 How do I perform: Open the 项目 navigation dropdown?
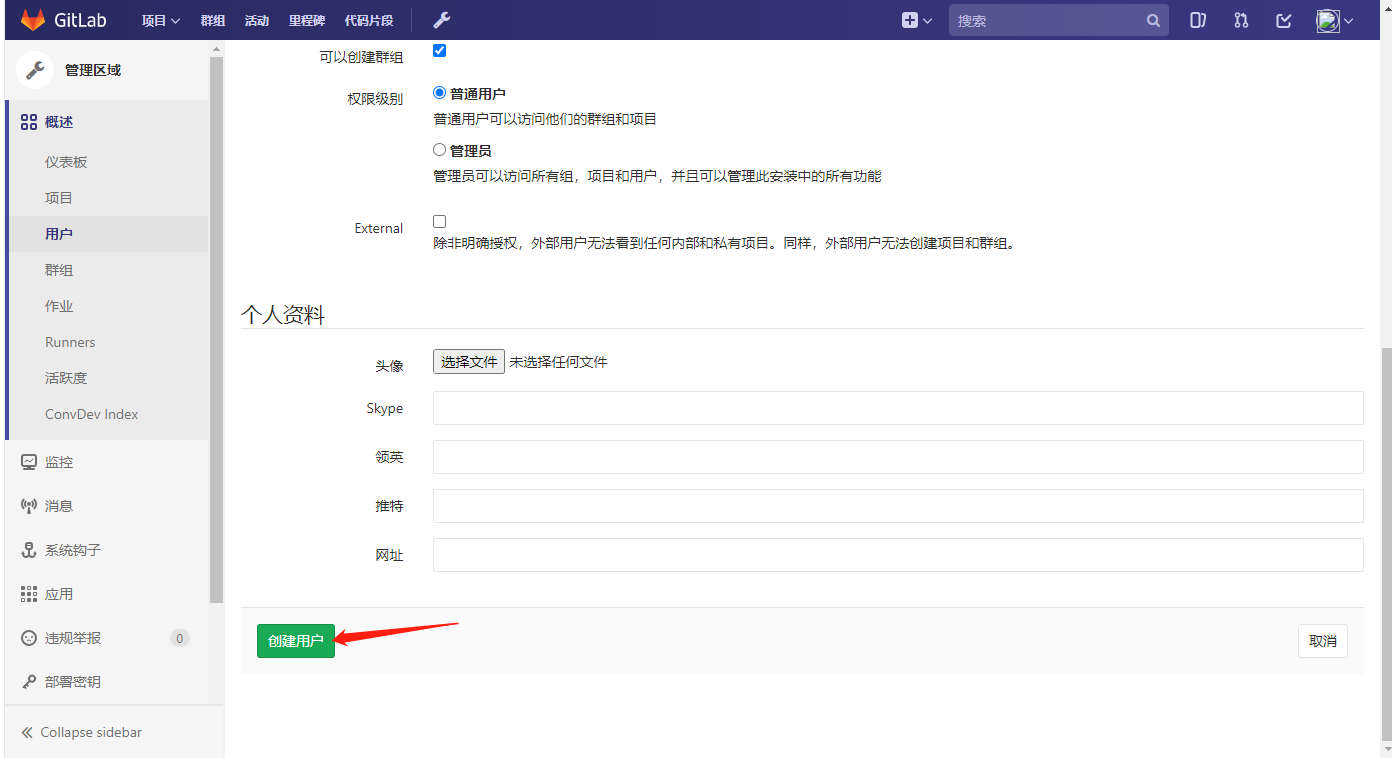(160, 19)
